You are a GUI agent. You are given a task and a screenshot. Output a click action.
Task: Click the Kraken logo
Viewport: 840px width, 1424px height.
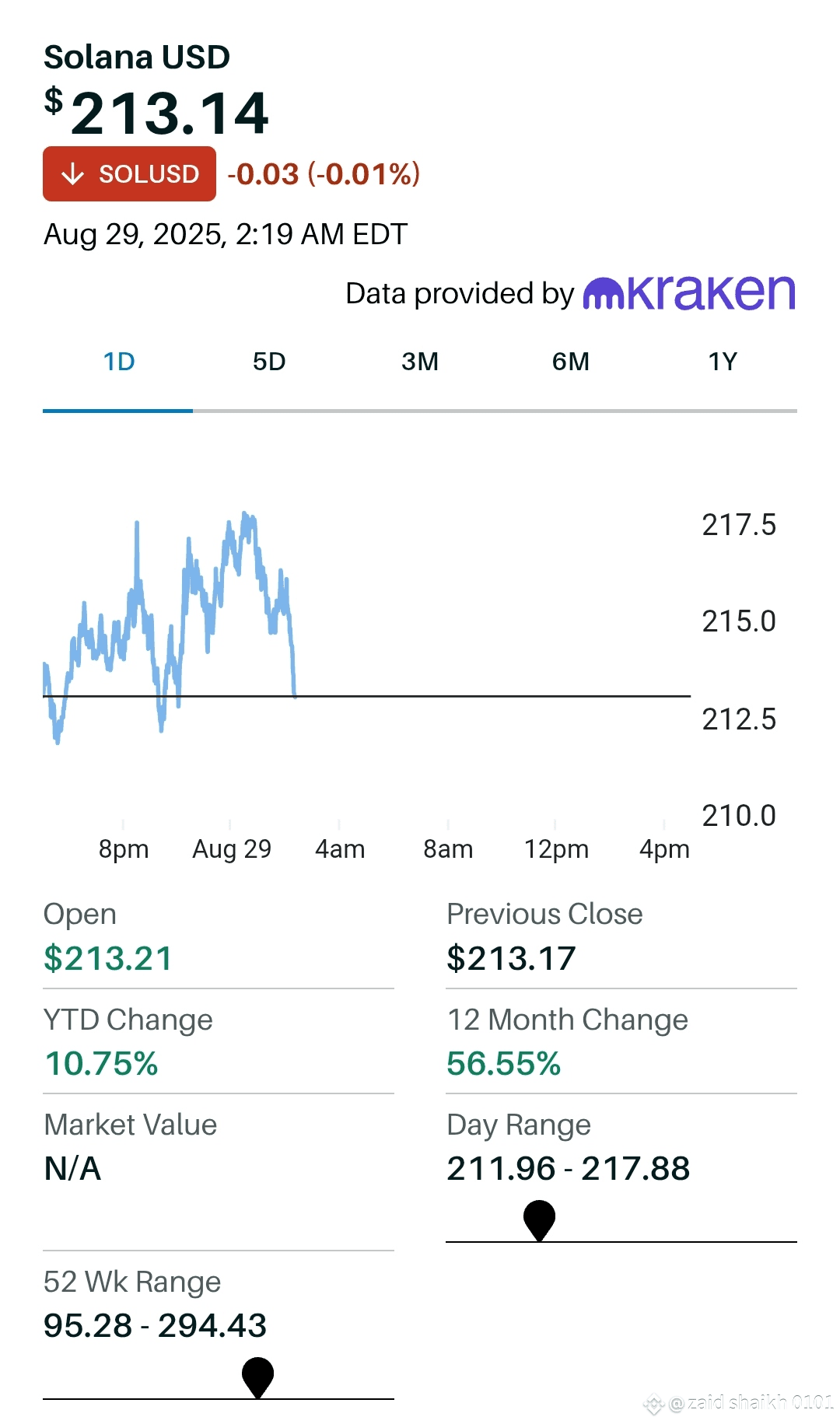tap(689, 293)
